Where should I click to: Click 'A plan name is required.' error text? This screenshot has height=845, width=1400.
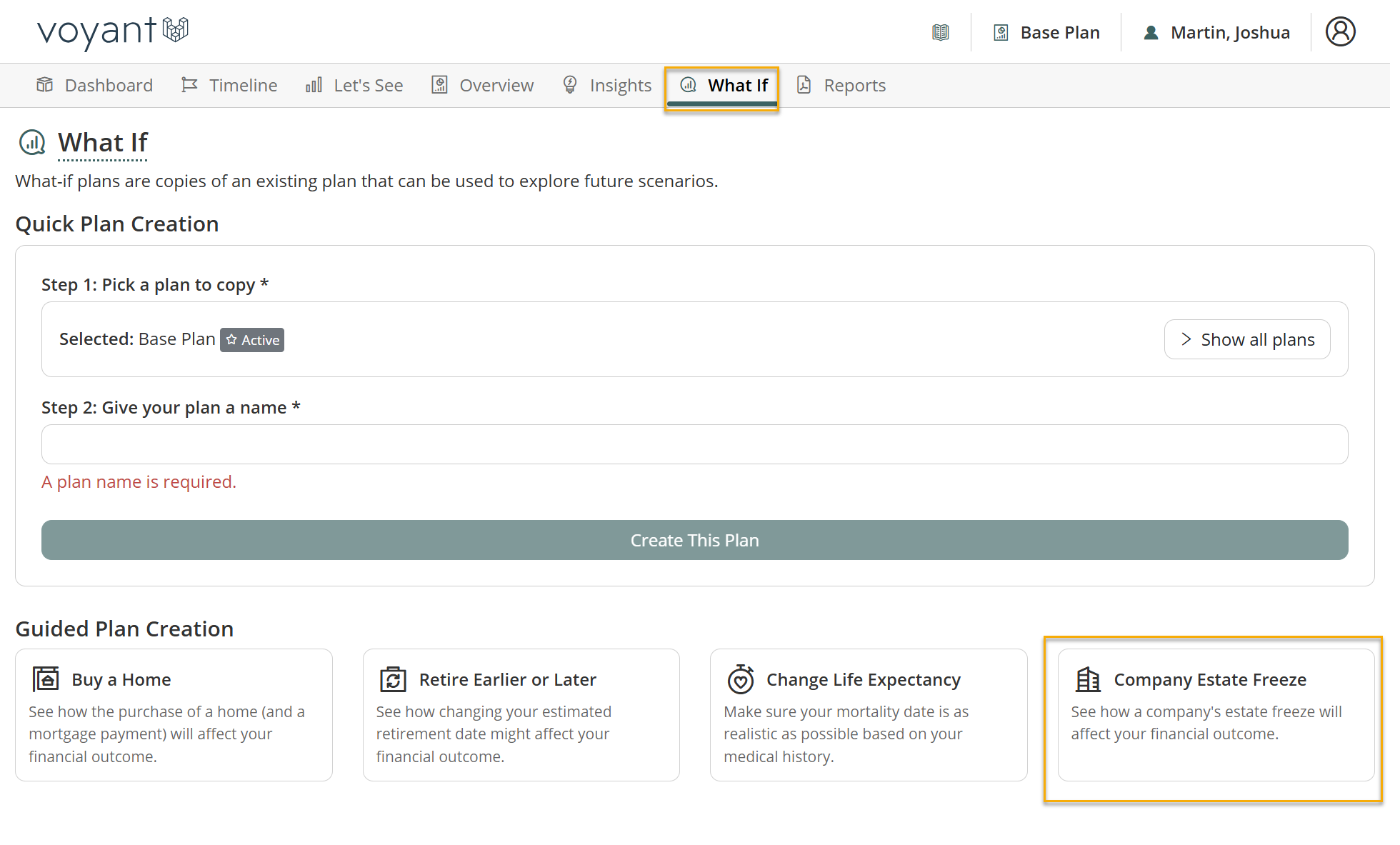pos(139,482)
